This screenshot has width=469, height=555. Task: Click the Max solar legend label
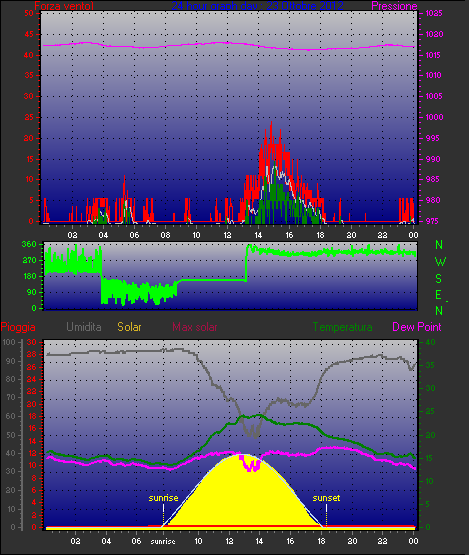195,327
